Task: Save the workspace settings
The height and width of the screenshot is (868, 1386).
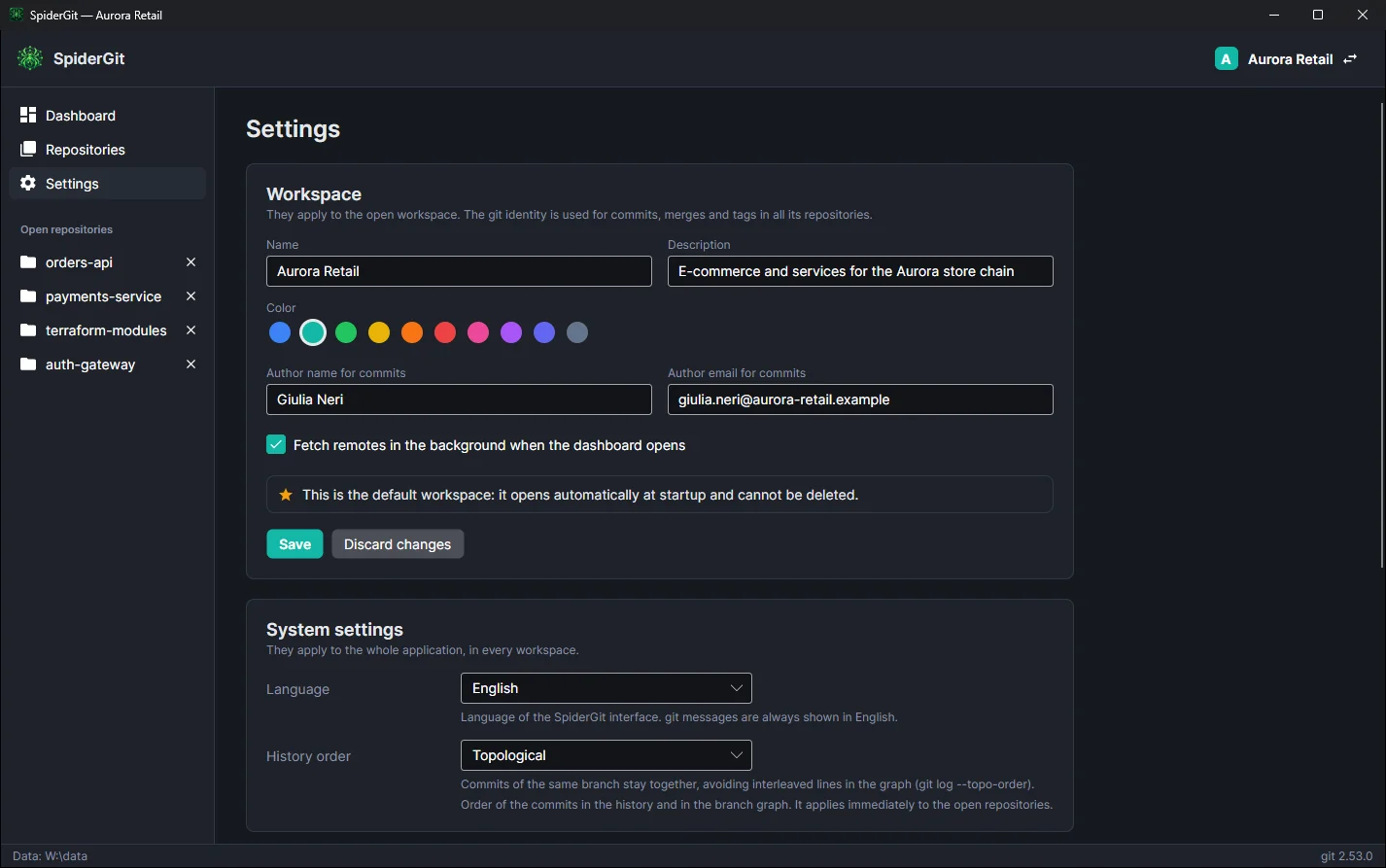Action: (295, 544)
